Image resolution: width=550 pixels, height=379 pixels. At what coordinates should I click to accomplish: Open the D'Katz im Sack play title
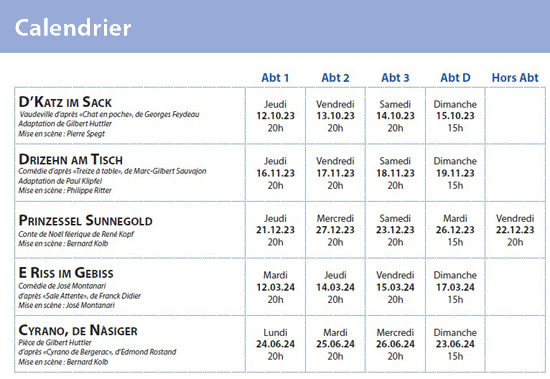pos(65,102)
